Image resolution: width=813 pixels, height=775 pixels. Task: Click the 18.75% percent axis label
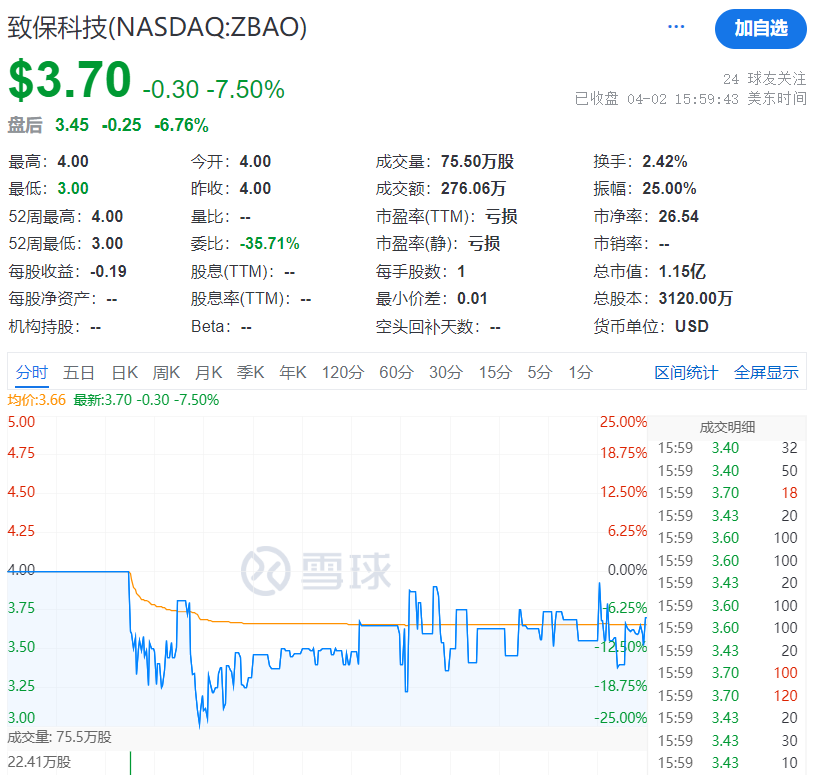pyautogui.click(x=624, y=453)
